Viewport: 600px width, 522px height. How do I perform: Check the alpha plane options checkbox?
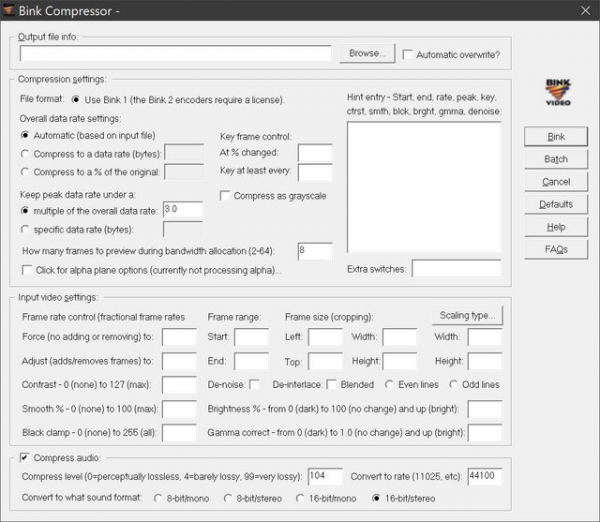pos(27,270)
